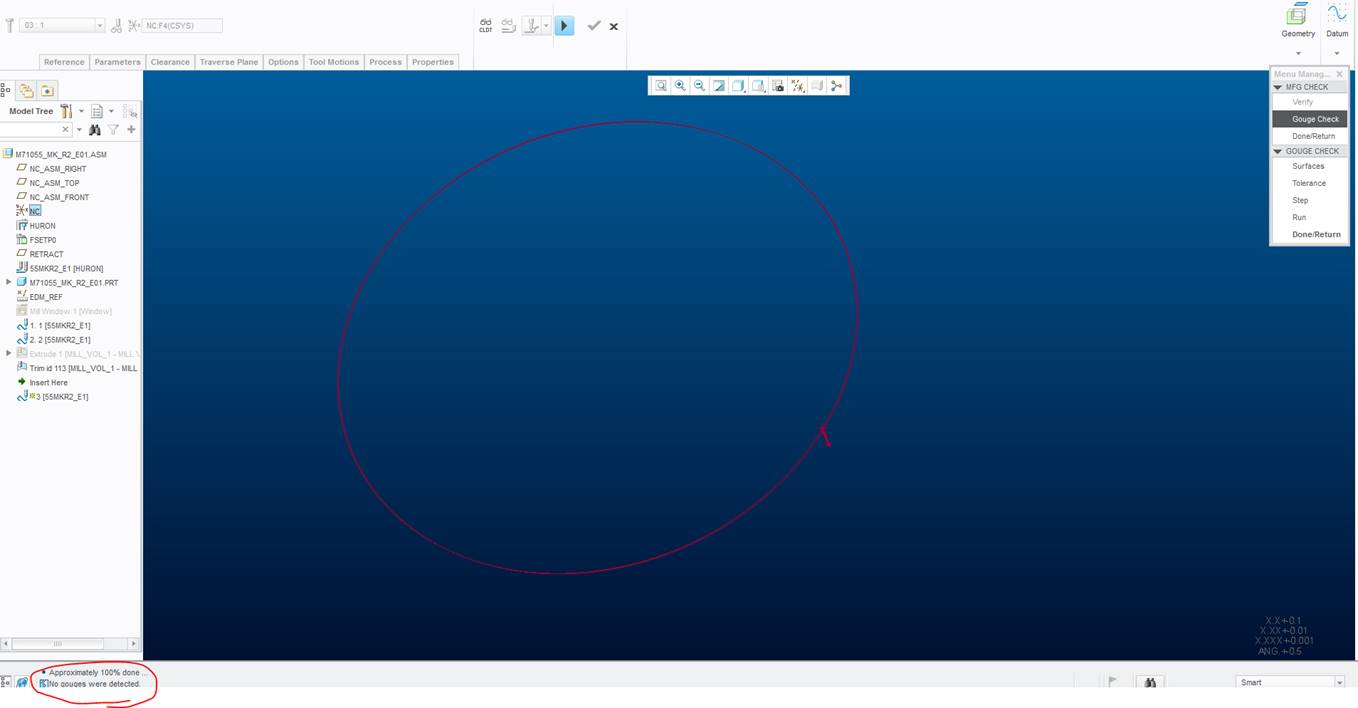
Task: Open the Tool Motions tab
Action: point(334,62)
